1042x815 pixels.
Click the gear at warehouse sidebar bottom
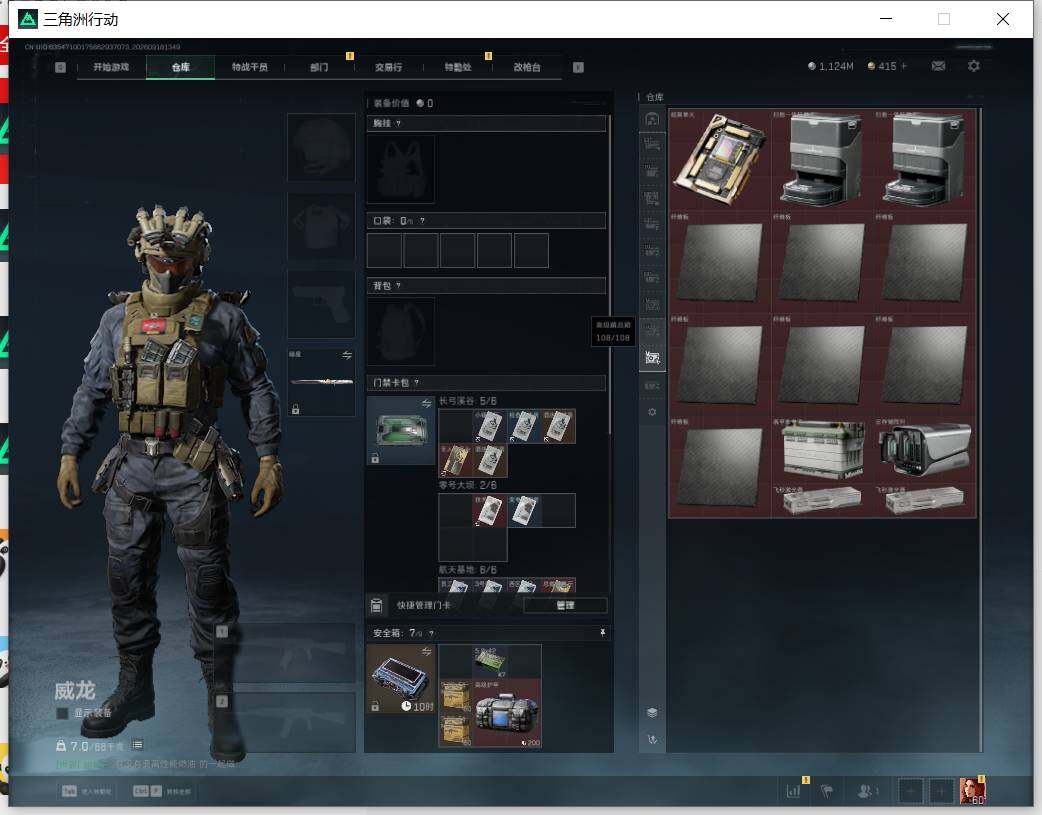652,412
